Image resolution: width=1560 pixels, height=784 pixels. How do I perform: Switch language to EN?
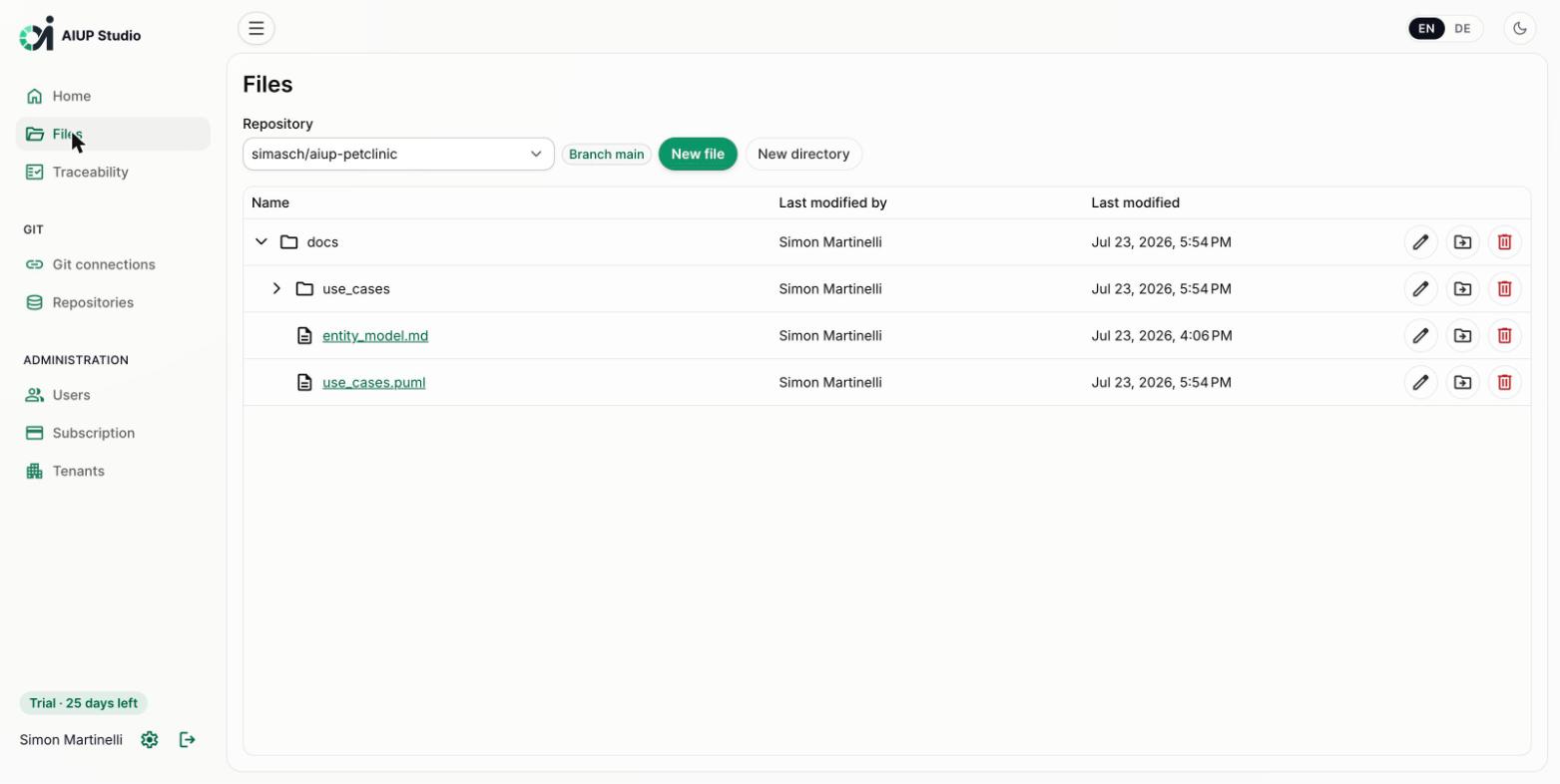(x=1426, y=29)
